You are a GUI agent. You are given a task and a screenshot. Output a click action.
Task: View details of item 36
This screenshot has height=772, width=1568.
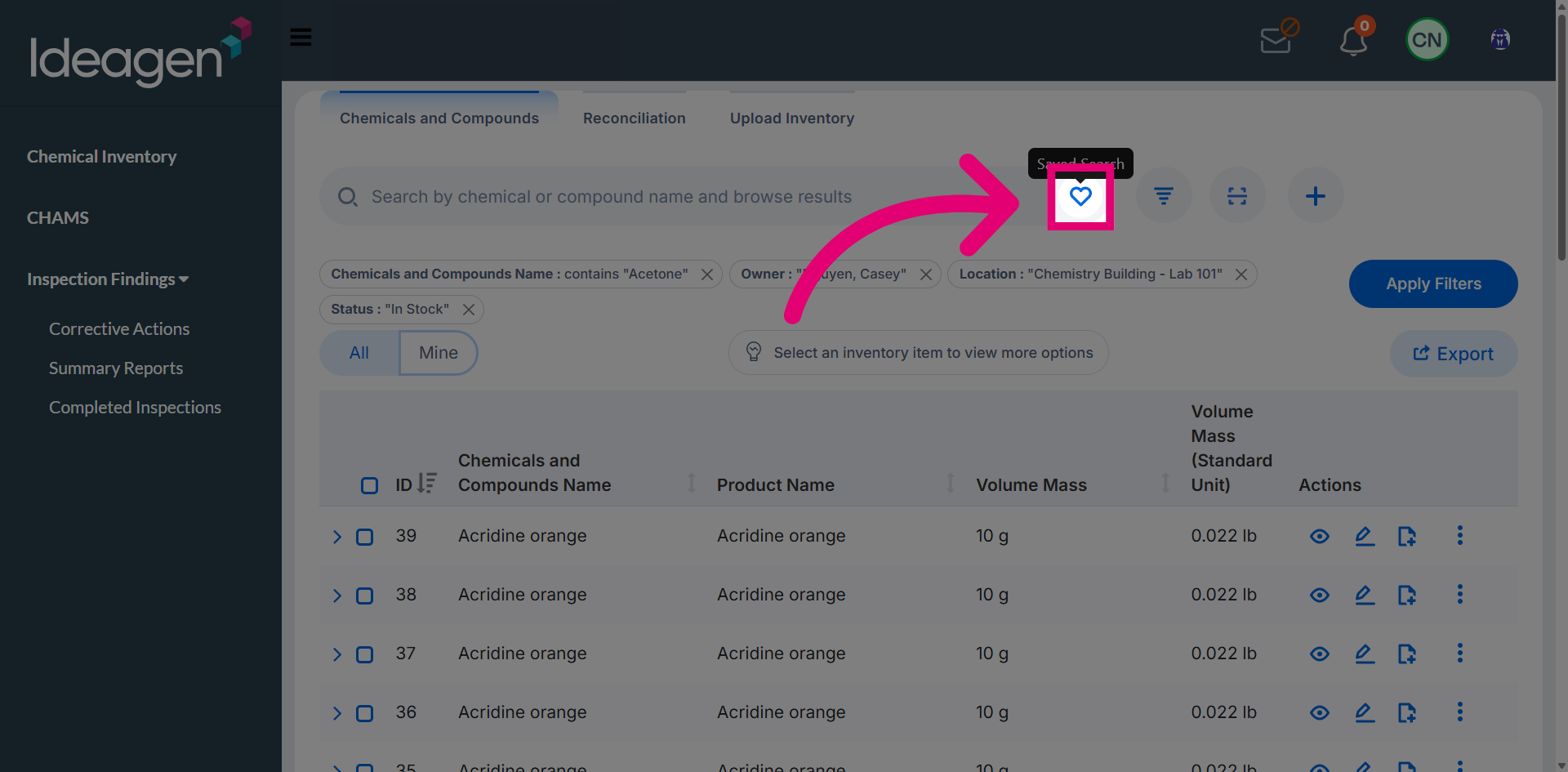[1320, 713]
